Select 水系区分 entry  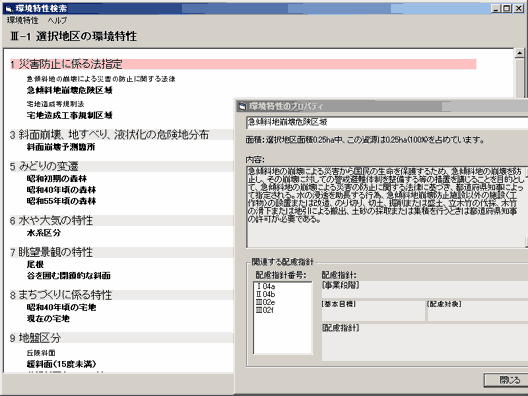[x=44, y=233]
